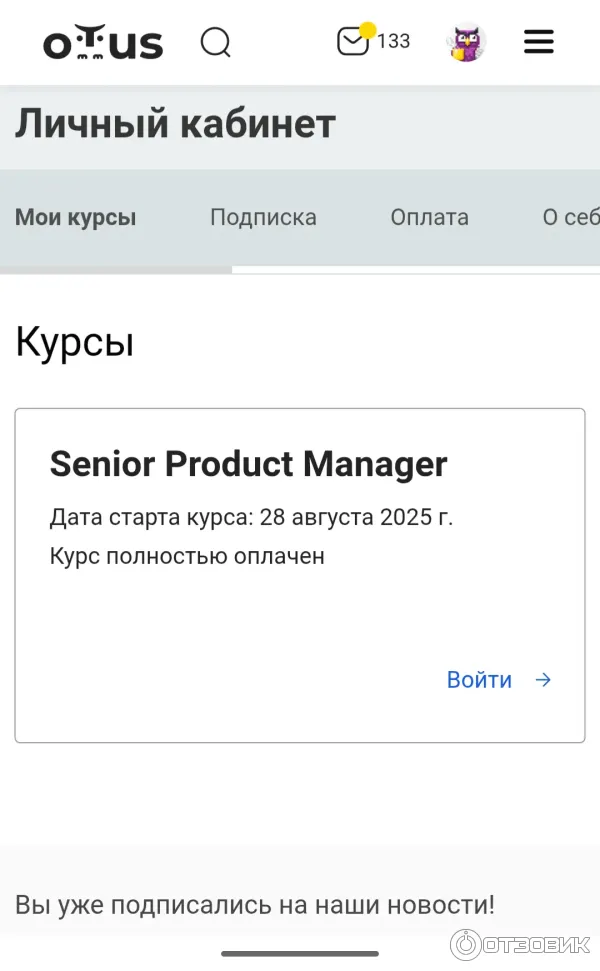
Task: Open the Senior Product Manager course title
Action: click(x=248, y=464)
